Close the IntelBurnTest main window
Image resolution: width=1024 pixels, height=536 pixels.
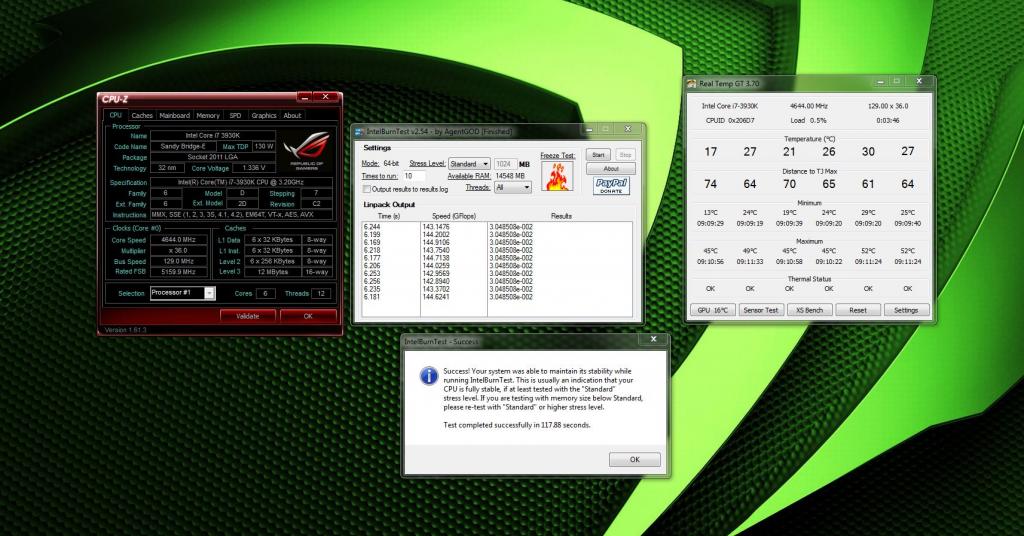coord(628,129)
